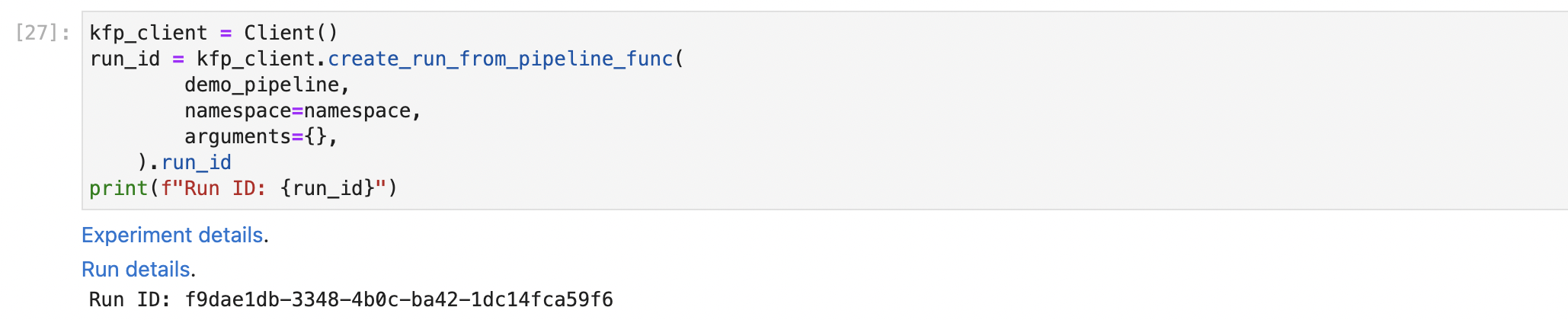Click the print keyword in last code line
Screen dimensions: 1568x320
pyautogui.click(x=118, y=188)
